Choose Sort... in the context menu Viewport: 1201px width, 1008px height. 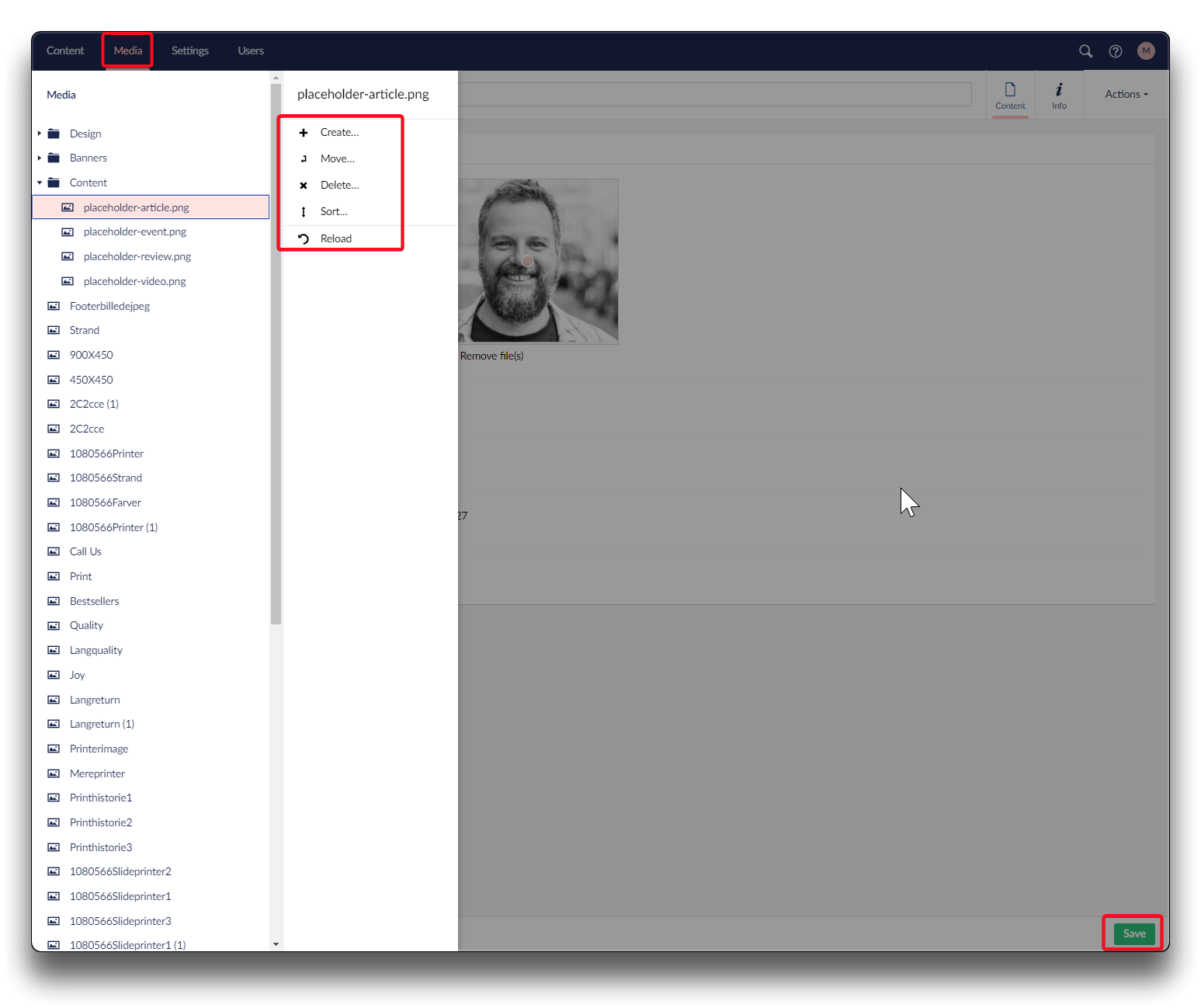[334, 212]
